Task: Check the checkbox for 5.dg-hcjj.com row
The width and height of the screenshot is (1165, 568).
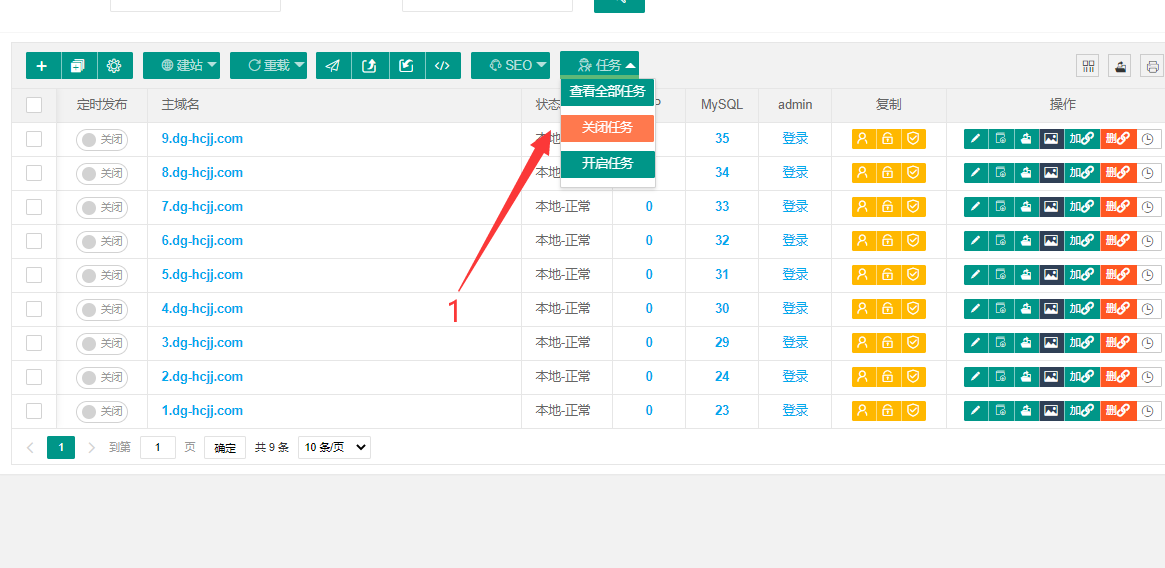Action: [x=34, y=275]
